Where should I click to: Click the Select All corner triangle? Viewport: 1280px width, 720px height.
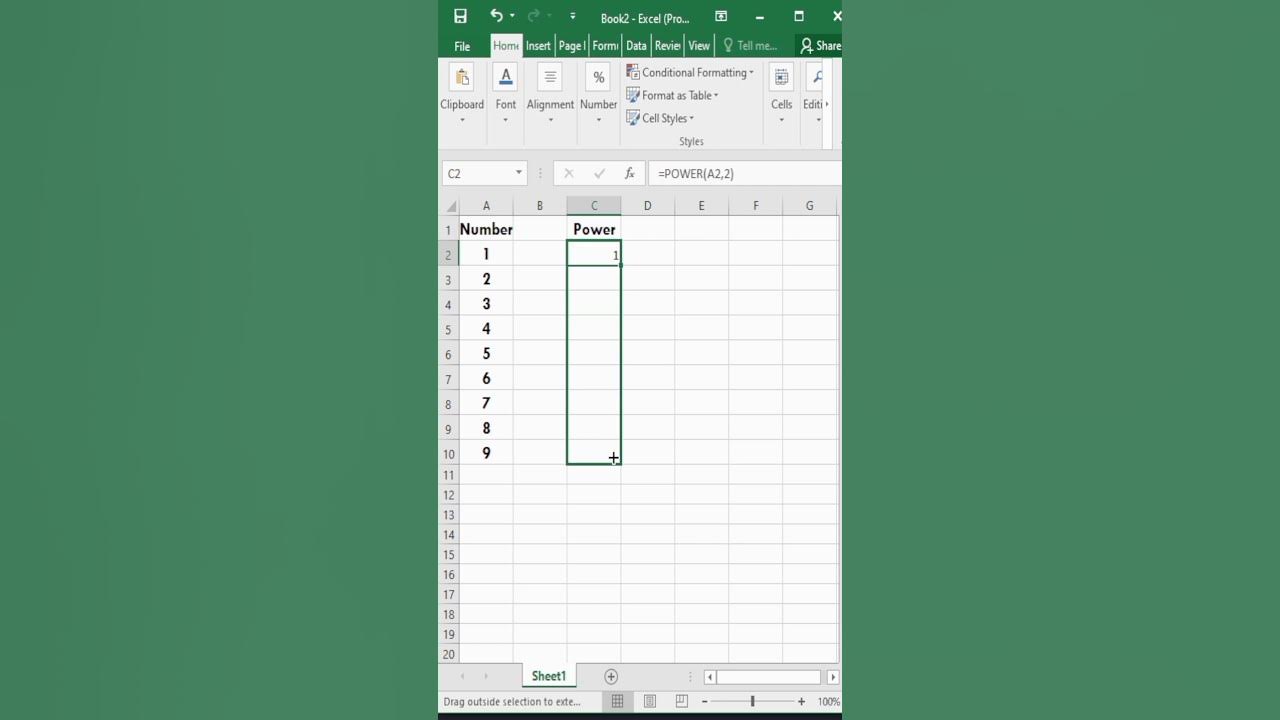tap(451, 206)
